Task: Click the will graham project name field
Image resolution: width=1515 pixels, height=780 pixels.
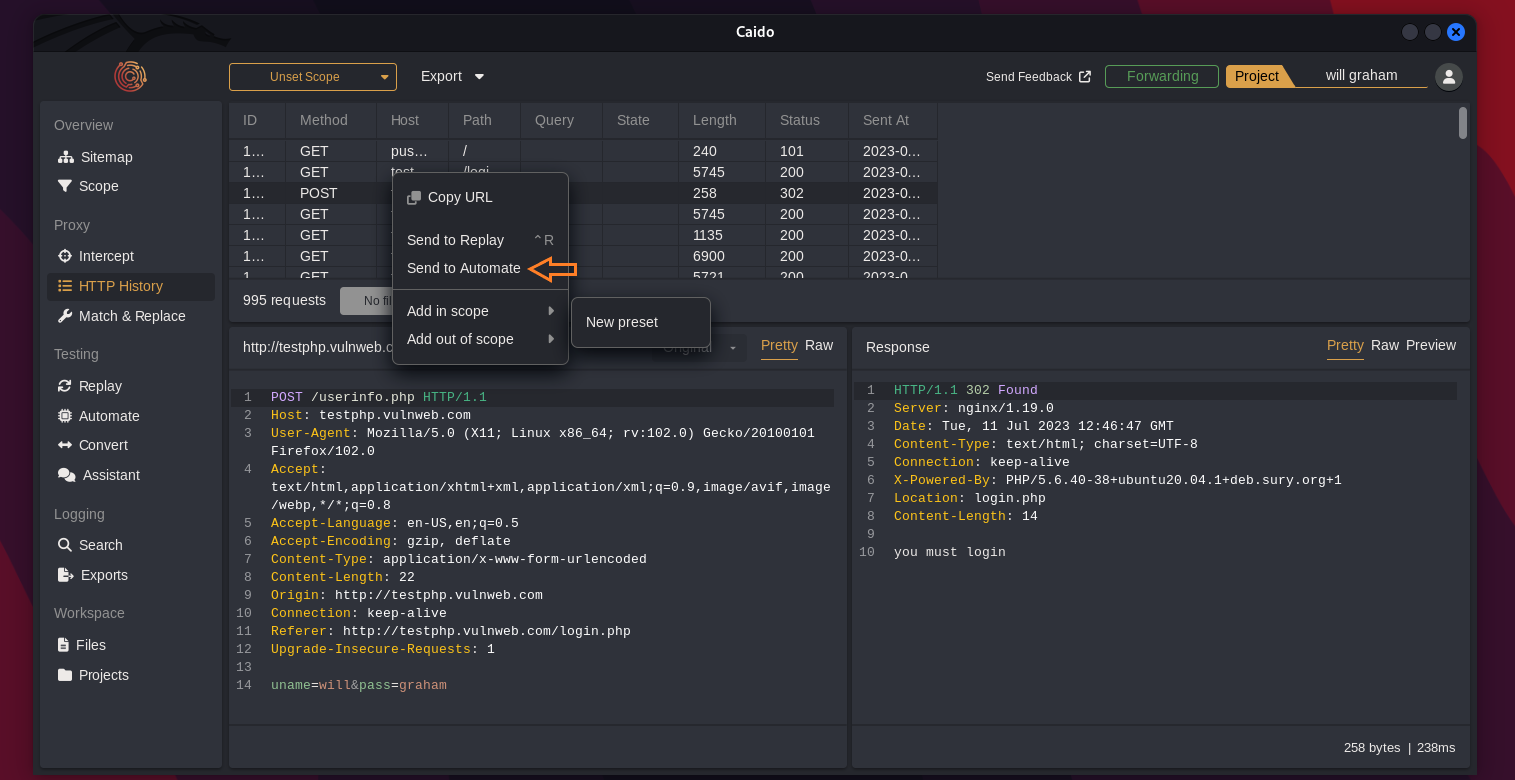Action: tap(1362, 76)
